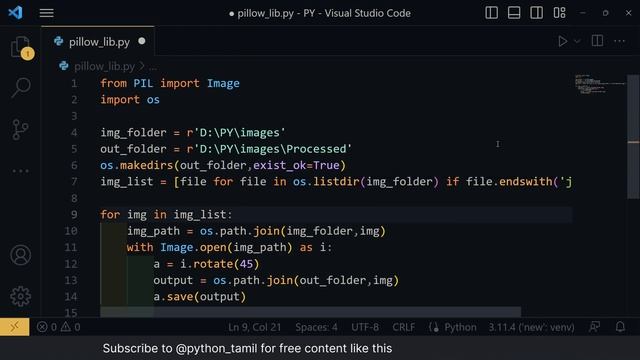Viewport: 640px width, 360px height.
Task: Click 'output' at the start of line 13
Action: coord(173,281)
